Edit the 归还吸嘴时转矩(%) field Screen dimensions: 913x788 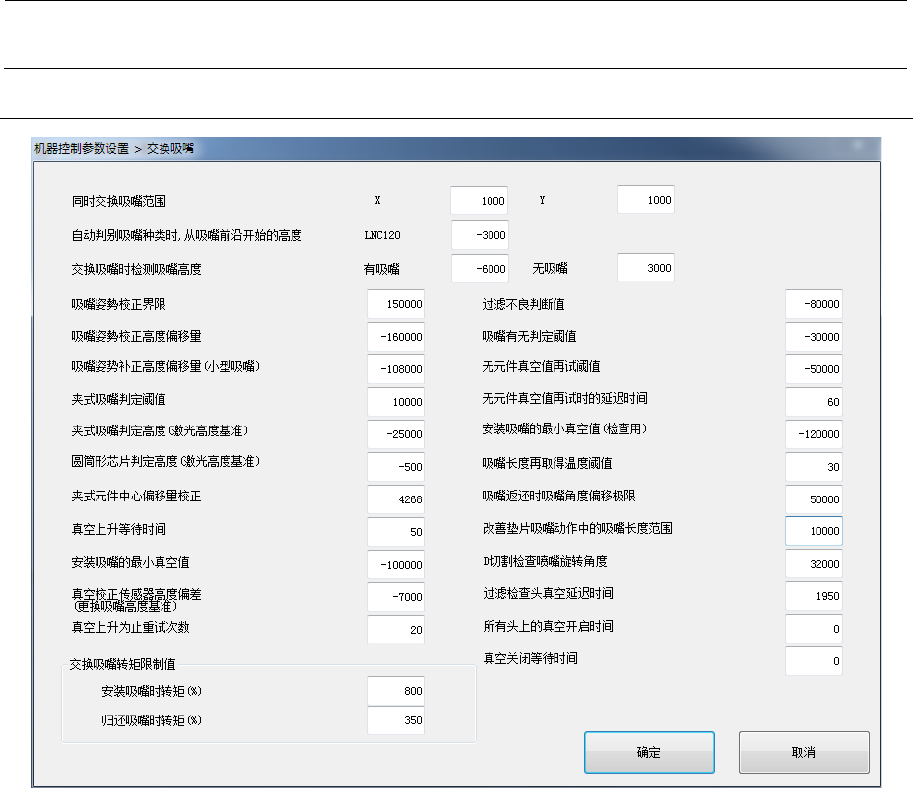coord(396,720)
